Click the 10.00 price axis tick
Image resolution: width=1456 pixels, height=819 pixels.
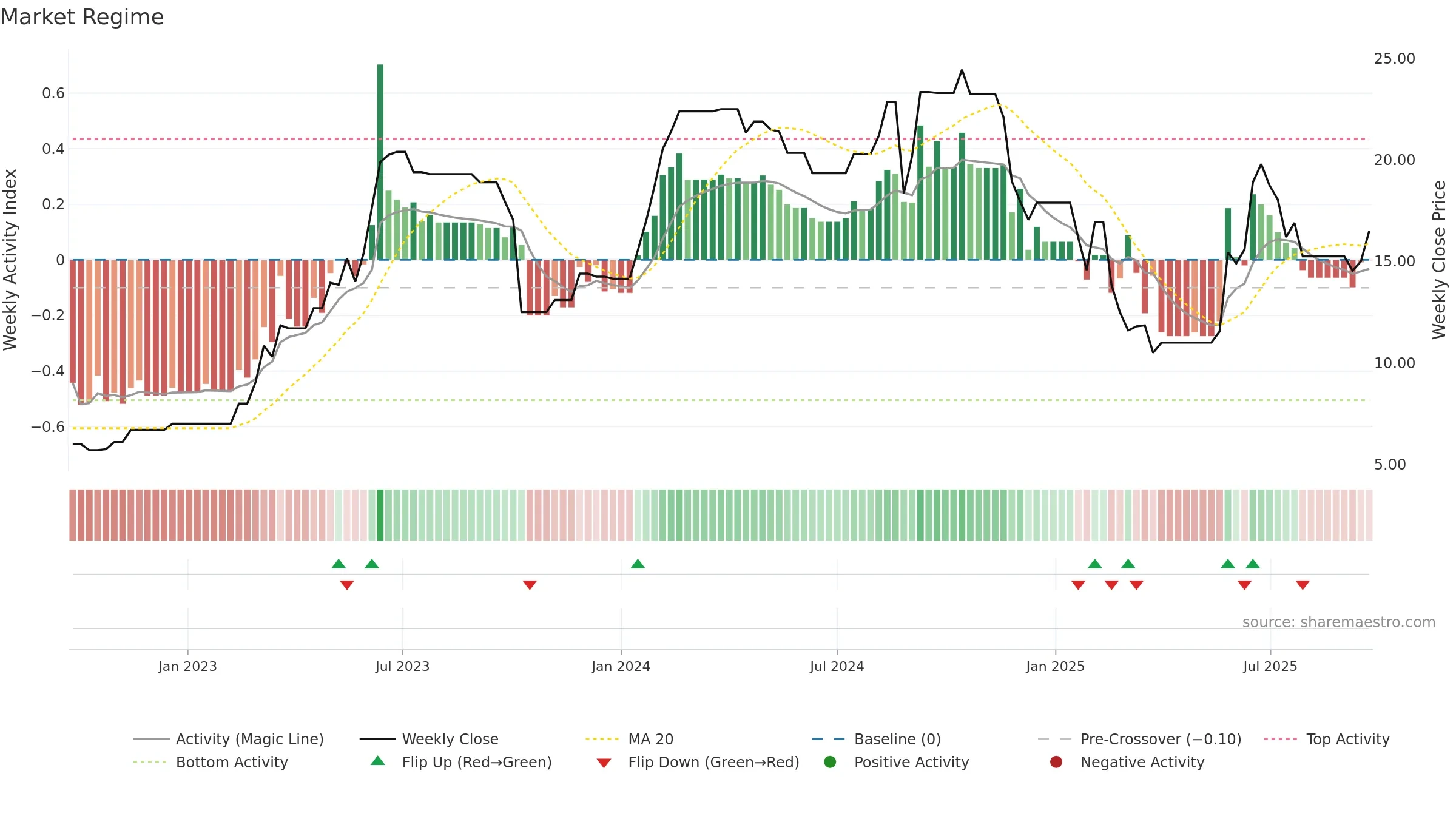pyautogui.click(x=1394, y=363)
